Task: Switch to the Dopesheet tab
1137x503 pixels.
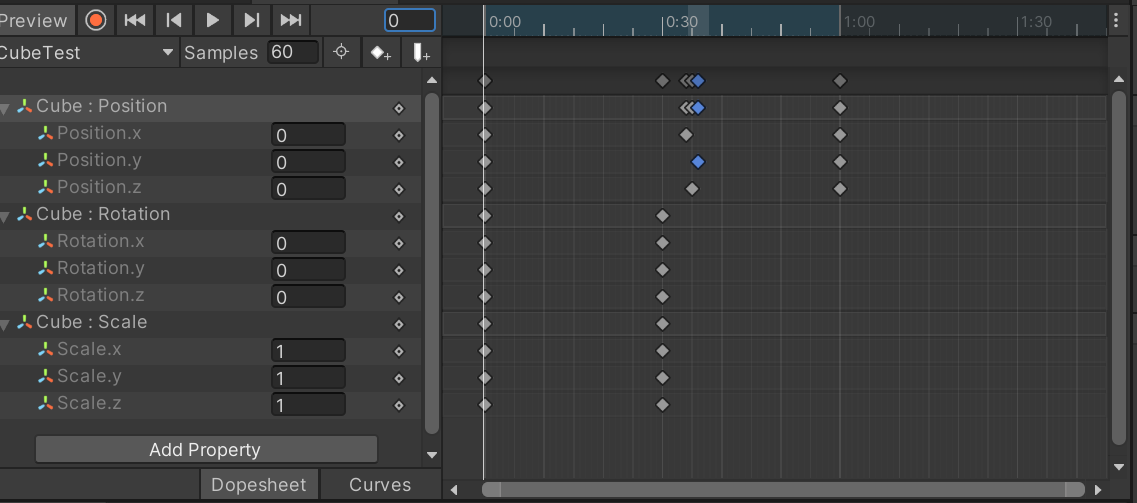Action: (259, 485)
